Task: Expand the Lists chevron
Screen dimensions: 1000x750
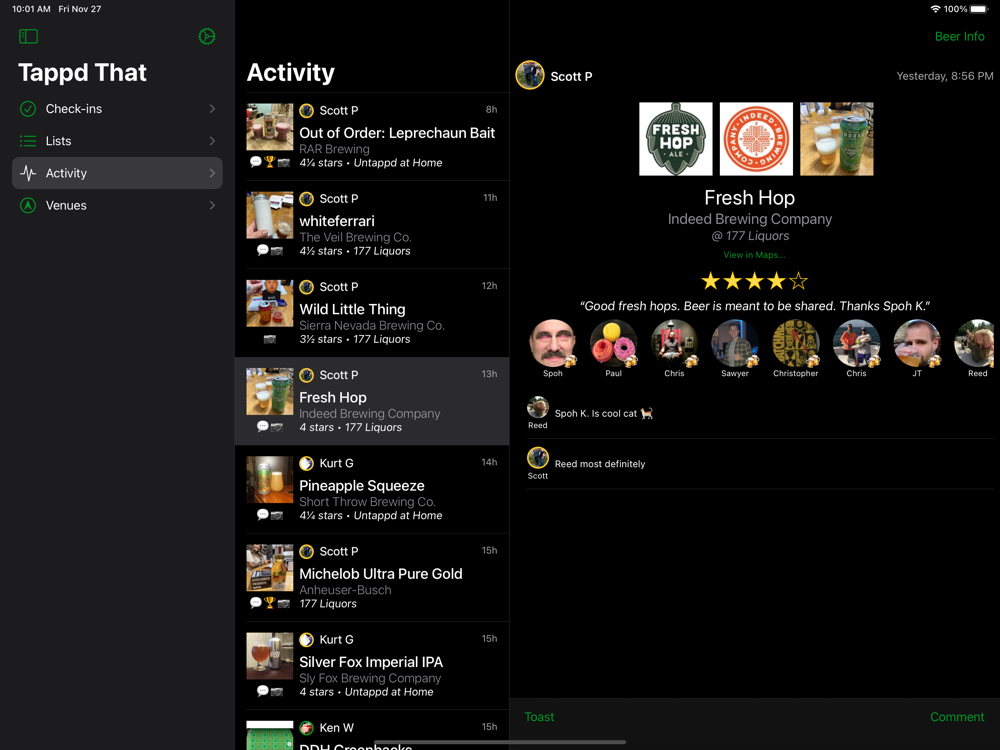Action: 212,141
